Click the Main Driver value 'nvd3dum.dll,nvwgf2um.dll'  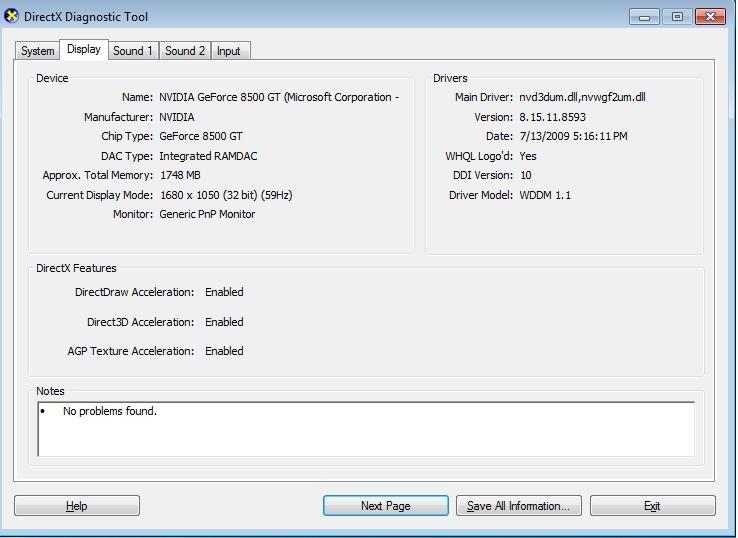(582, 97)
